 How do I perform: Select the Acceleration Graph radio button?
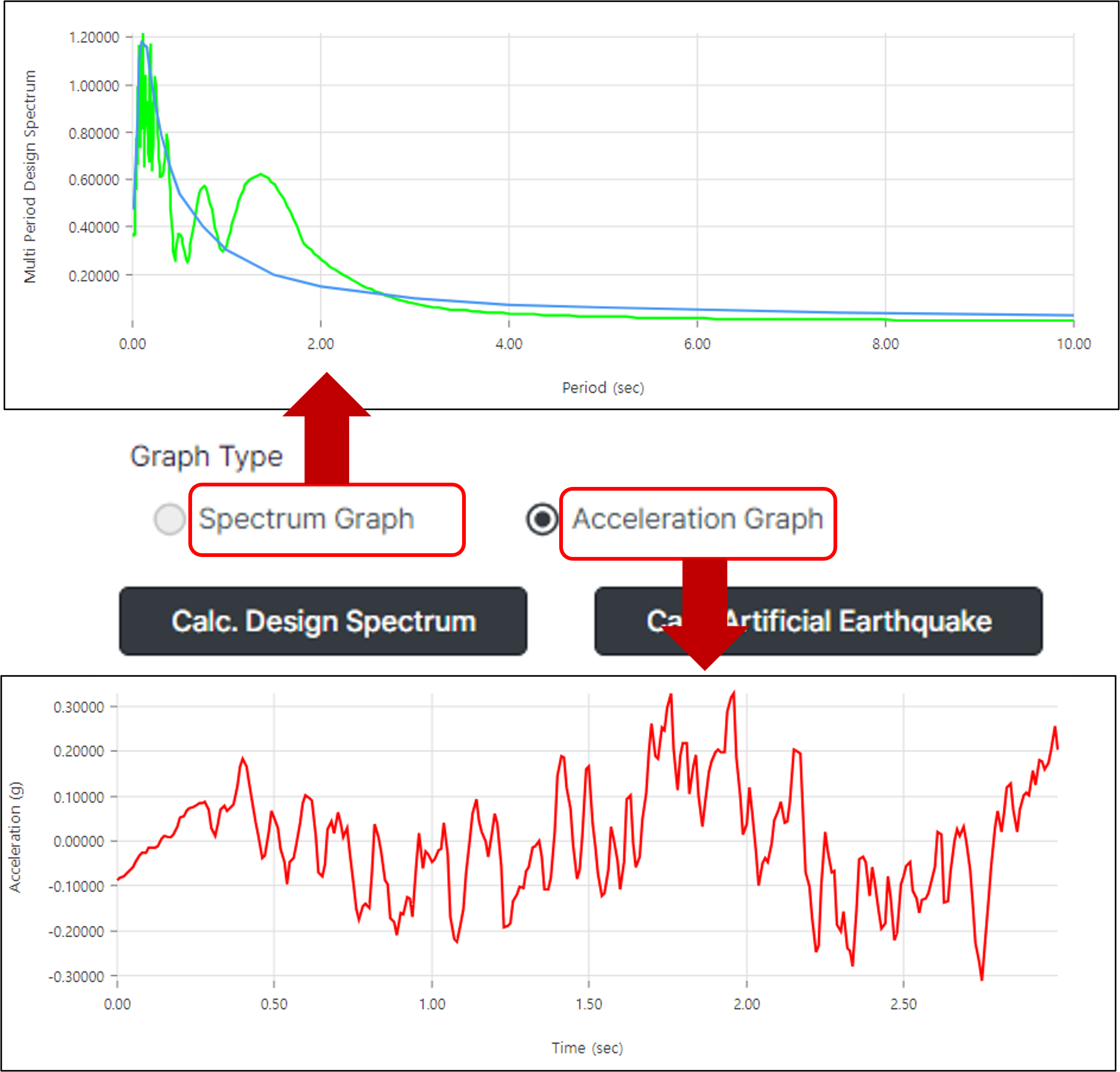(x=542, y=519)
